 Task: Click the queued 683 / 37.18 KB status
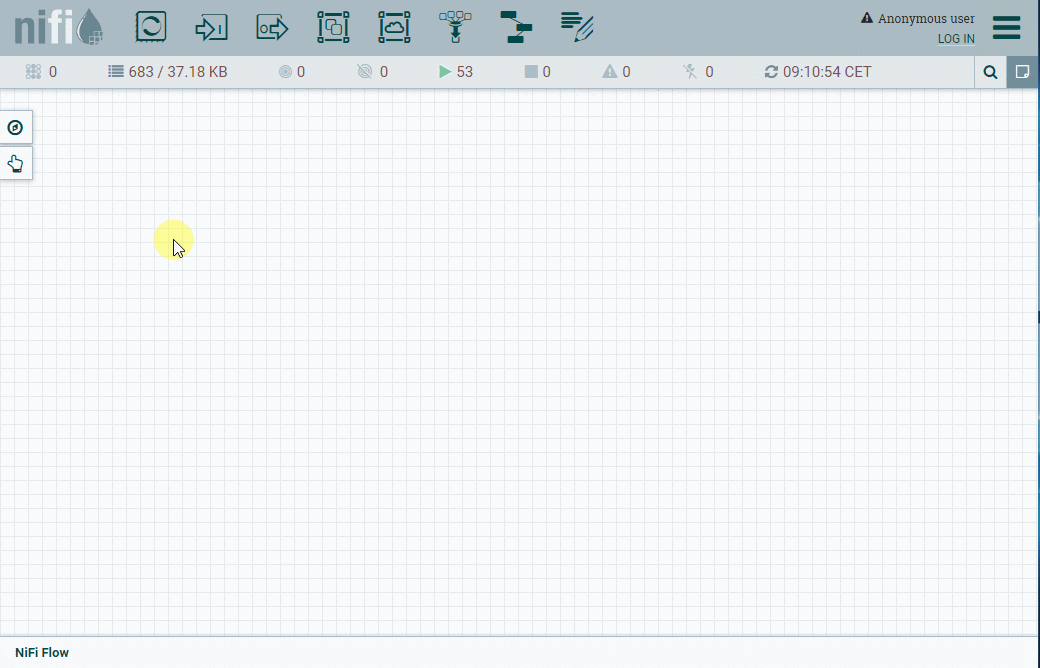pos(168,72)
